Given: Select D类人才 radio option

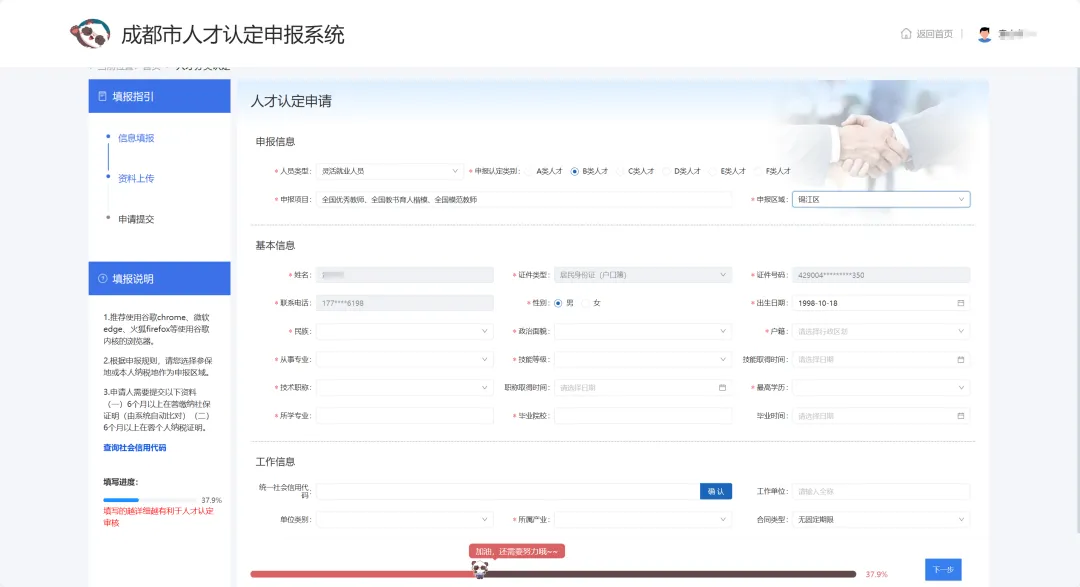Looking at the screenshot, I should point(667,171).
